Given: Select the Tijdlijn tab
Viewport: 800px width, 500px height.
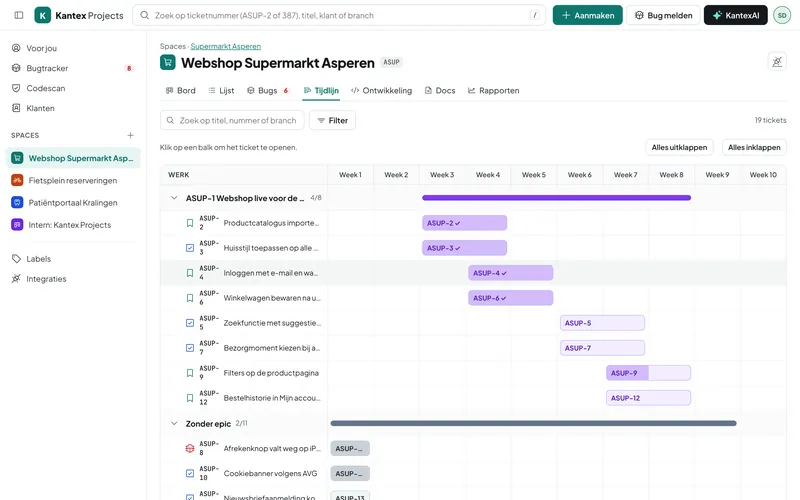Looking at the screenshot, I should (x=321, y=90).
